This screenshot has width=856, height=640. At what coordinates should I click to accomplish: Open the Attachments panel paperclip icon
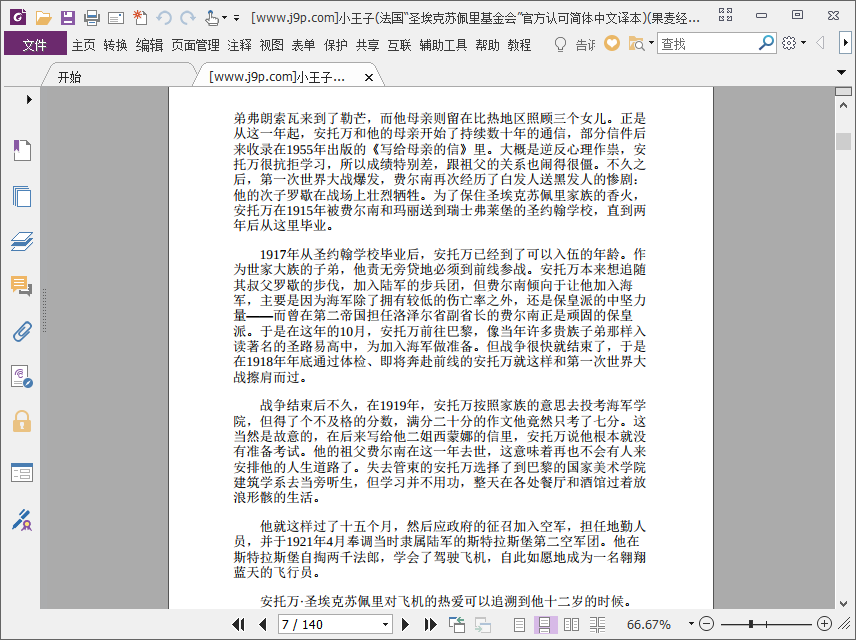22,331
